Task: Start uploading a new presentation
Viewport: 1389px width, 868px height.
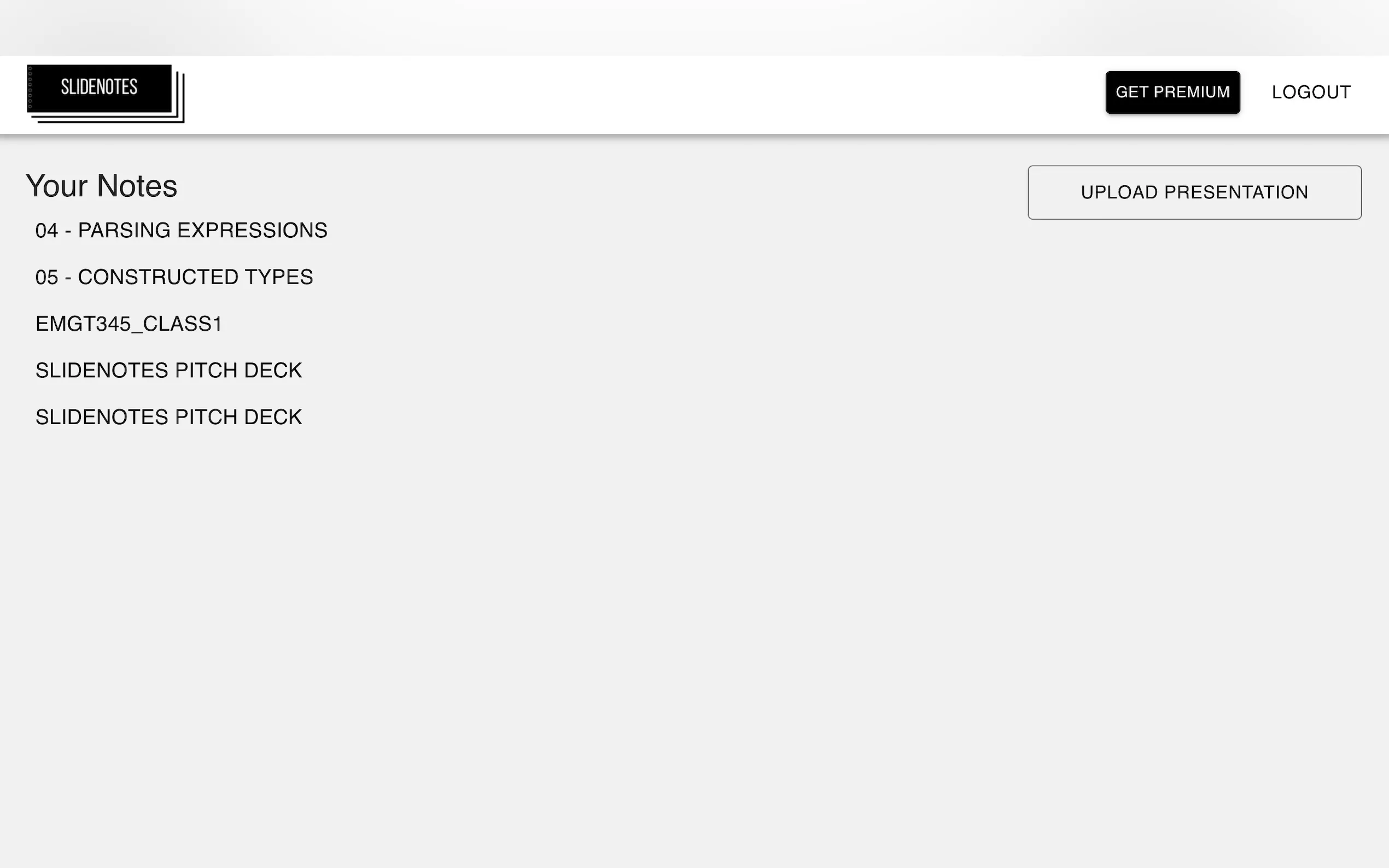Action: pos(1194,192)
